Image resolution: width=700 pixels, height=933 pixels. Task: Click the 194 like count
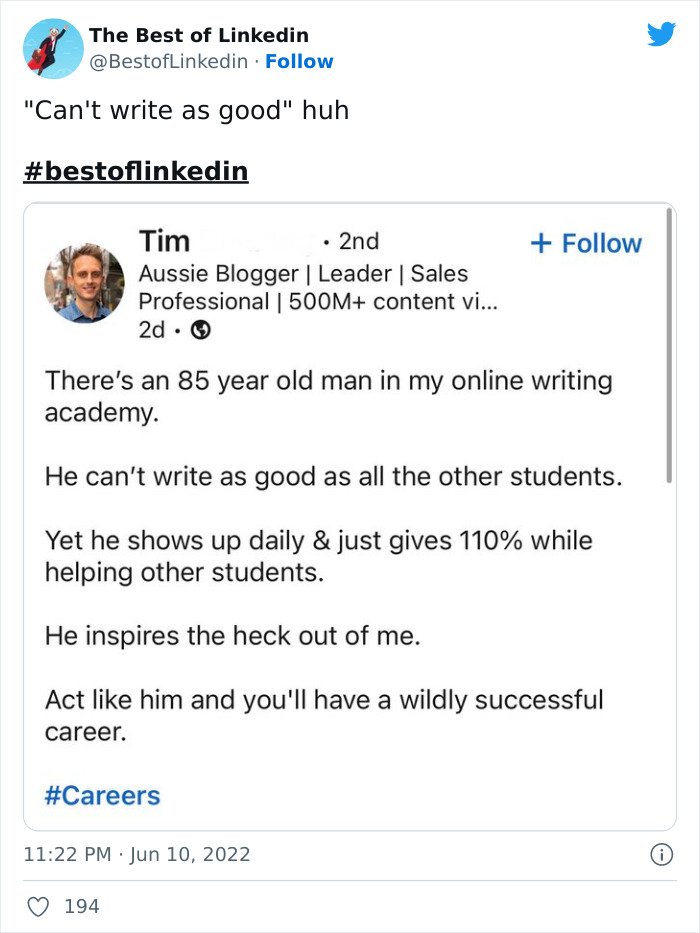pyautogui.click(x=83, y=904)
